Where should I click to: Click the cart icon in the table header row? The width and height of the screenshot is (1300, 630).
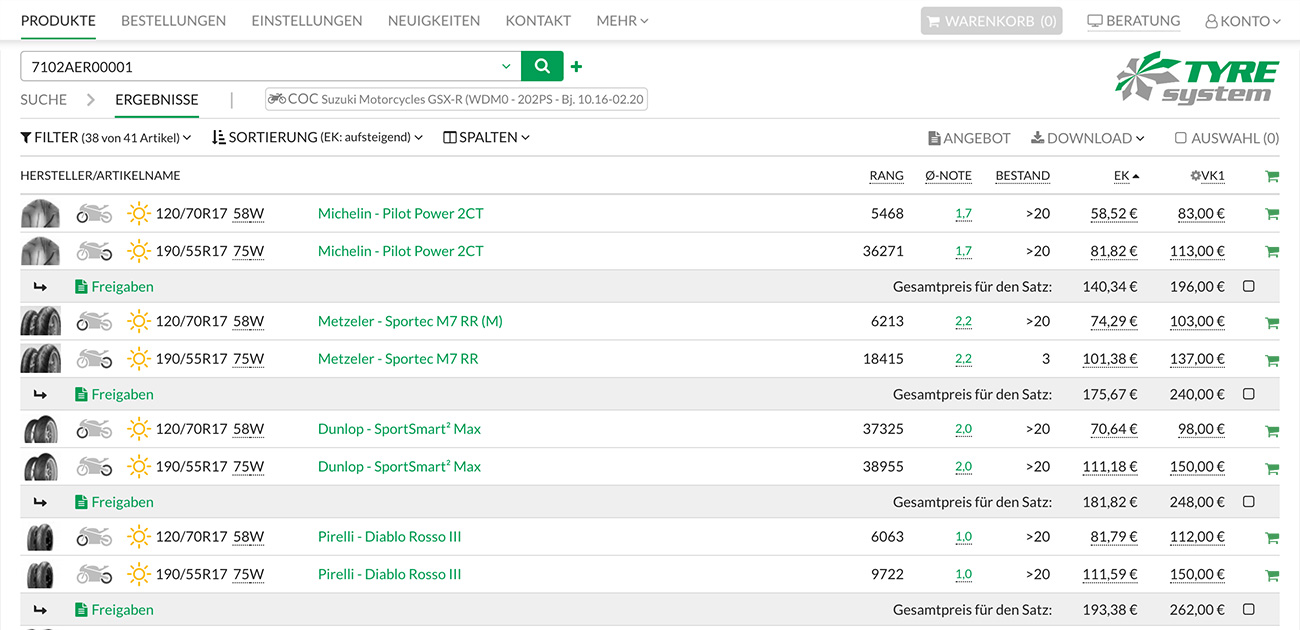tap(1271, 175)
